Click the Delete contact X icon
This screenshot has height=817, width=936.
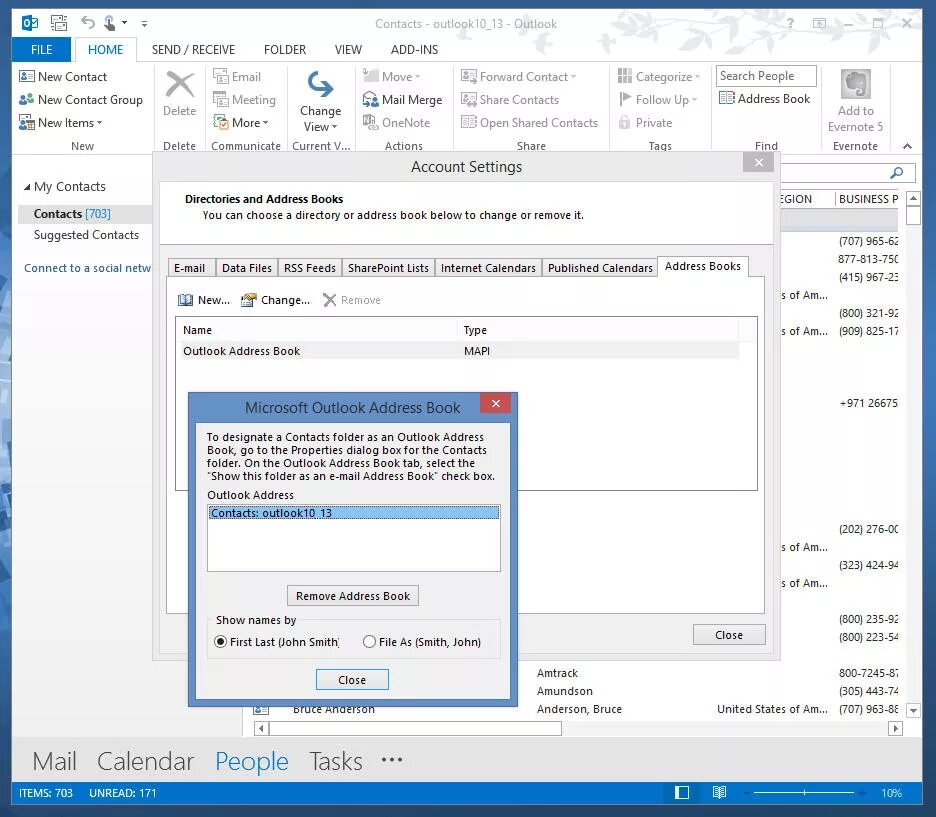coord(179,85)
